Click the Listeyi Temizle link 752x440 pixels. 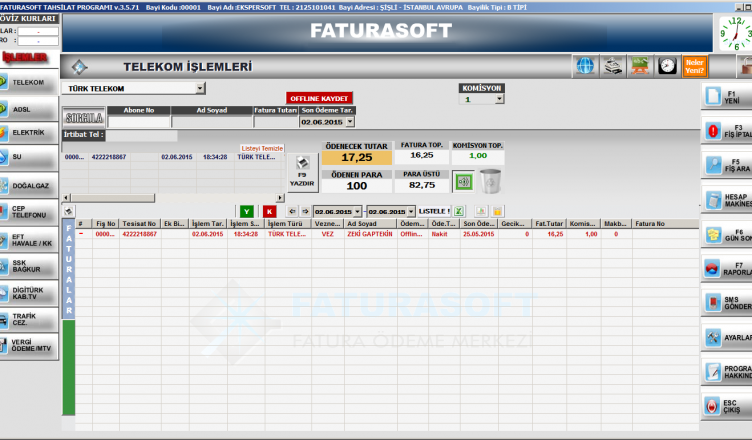click(x=262, y=148)
